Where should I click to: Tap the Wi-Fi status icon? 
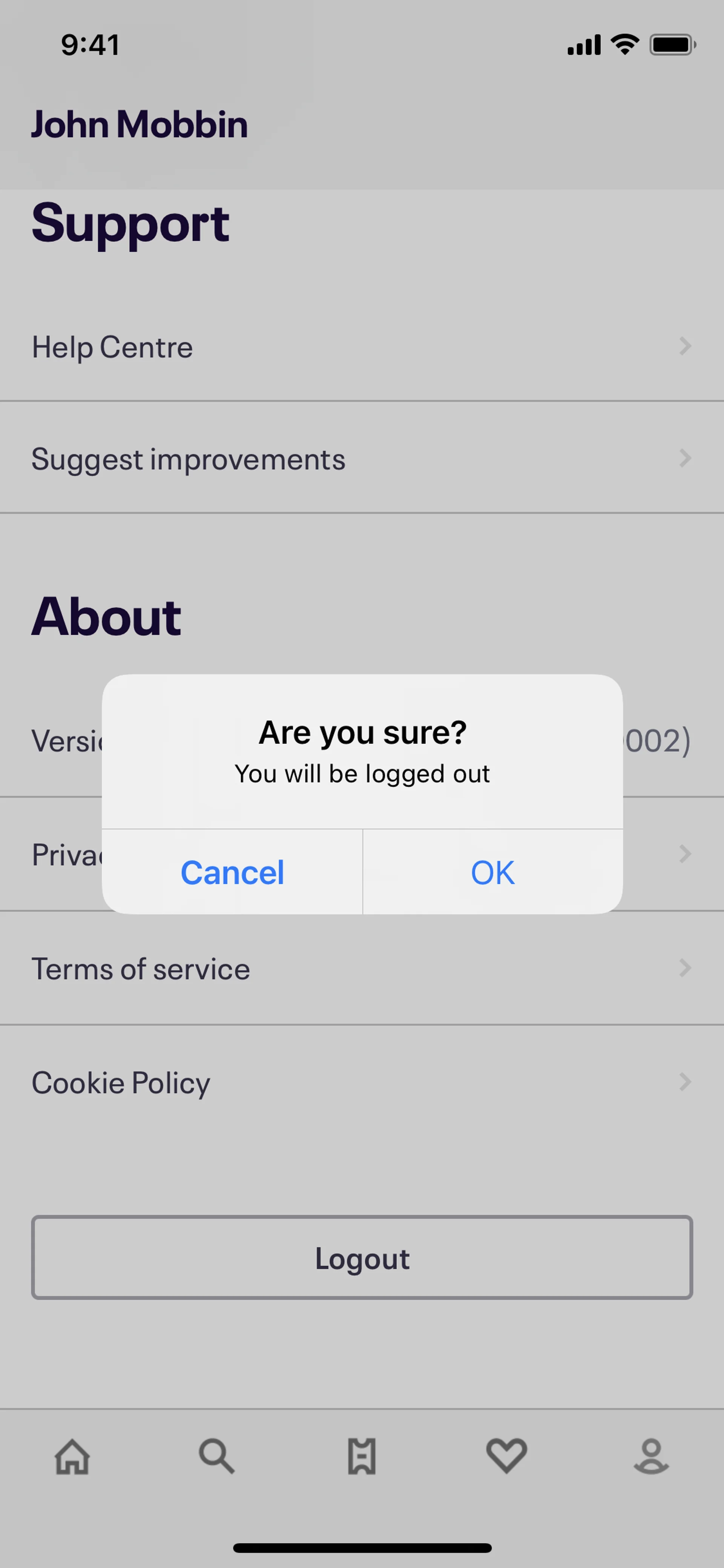click(625, 45)
